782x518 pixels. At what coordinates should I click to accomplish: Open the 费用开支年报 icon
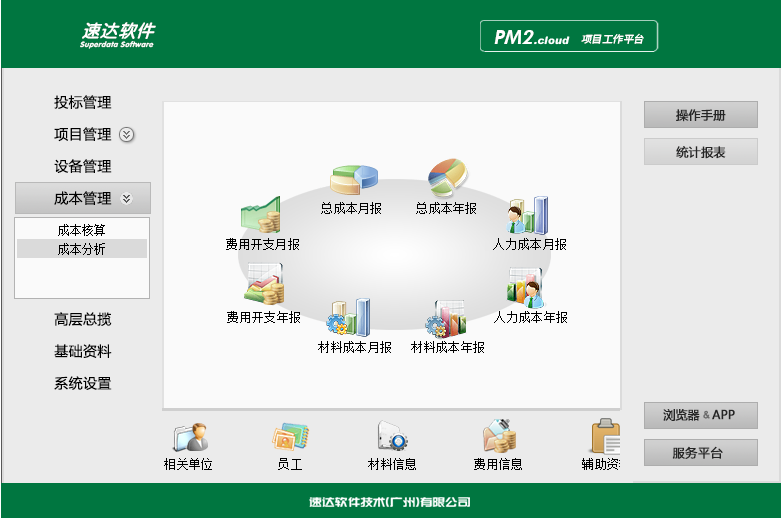click(264, 284)
